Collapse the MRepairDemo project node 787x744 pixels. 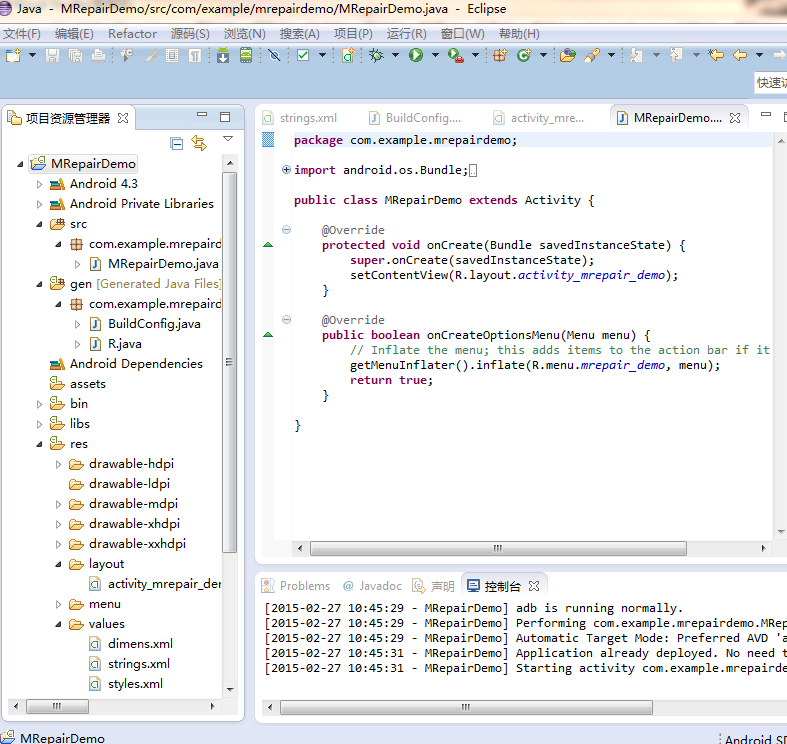click(x=20, y=164)
